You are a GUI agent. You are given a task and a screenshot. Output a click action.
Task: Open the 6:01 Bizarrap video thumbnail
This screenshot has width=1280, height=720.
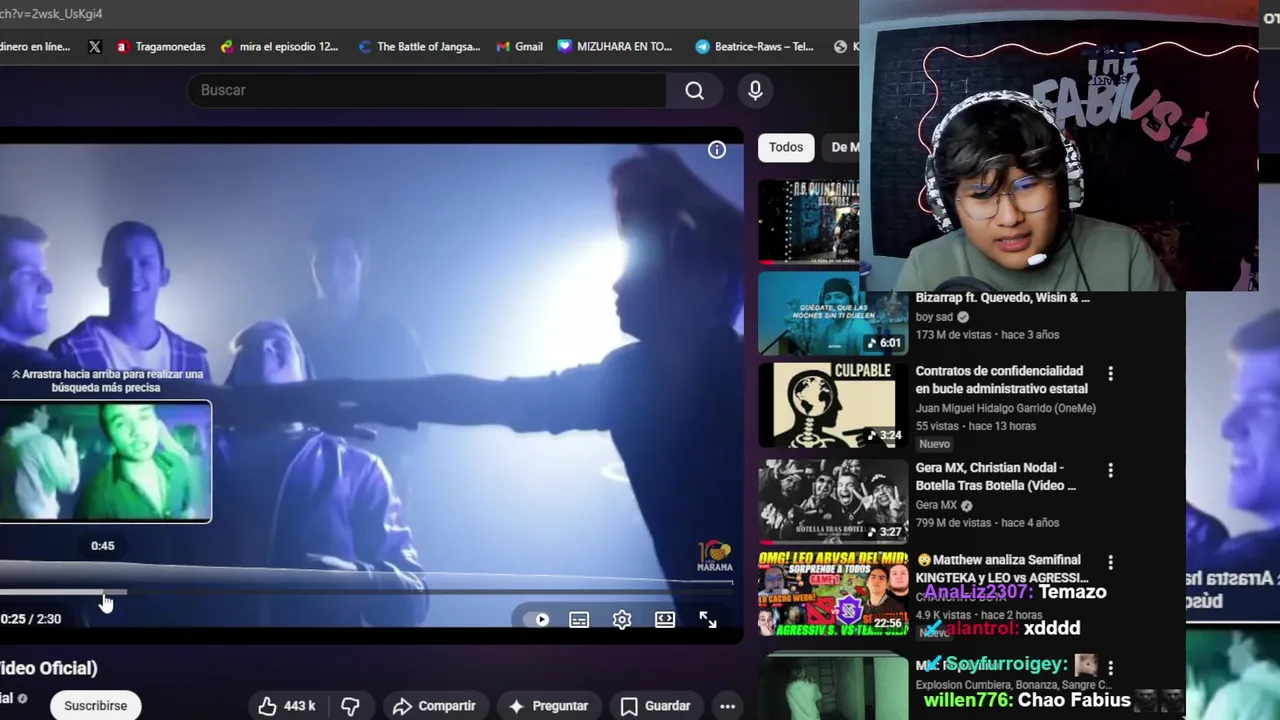832,313
